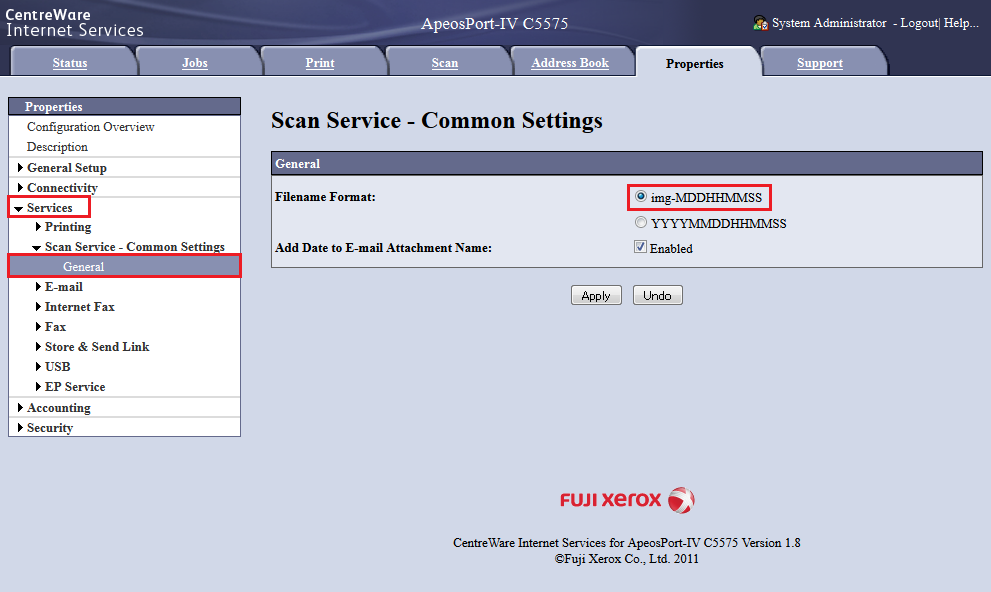
Task: Open the Support tab
Action: (819, 62)
